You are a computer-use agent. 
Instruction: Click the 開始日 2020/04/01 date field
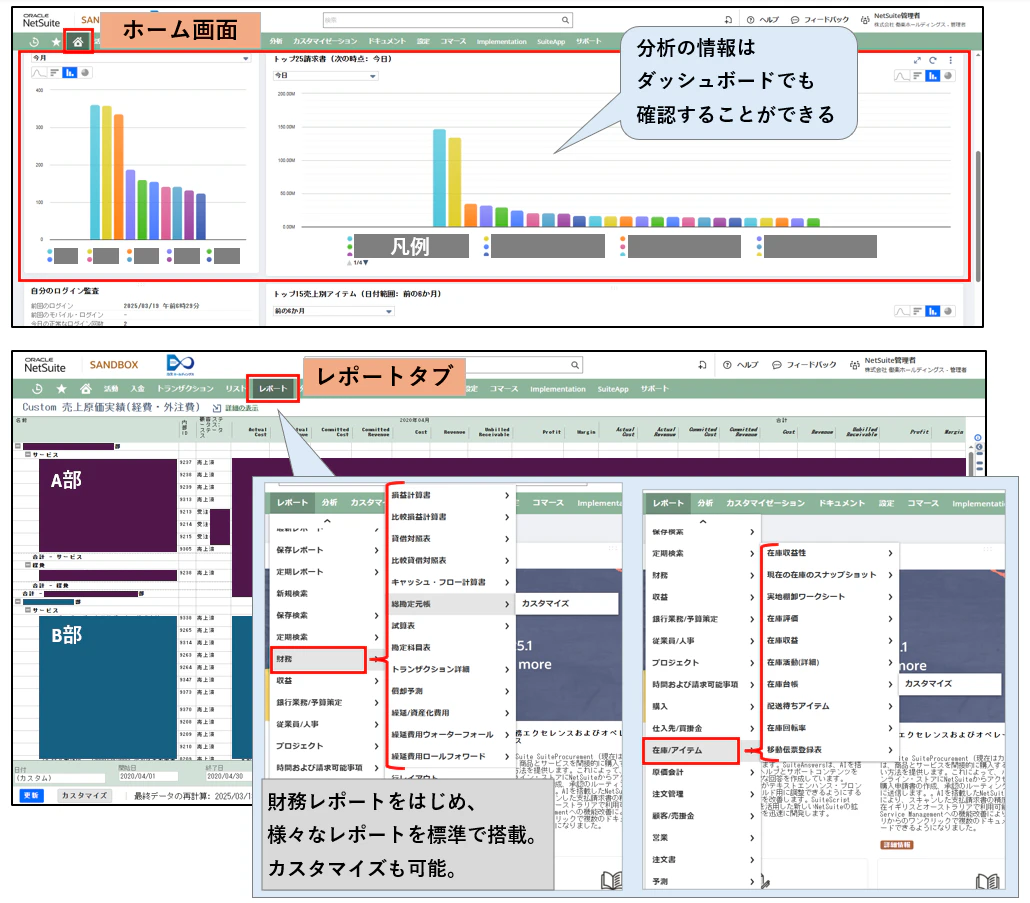click(x=150, y=776)
